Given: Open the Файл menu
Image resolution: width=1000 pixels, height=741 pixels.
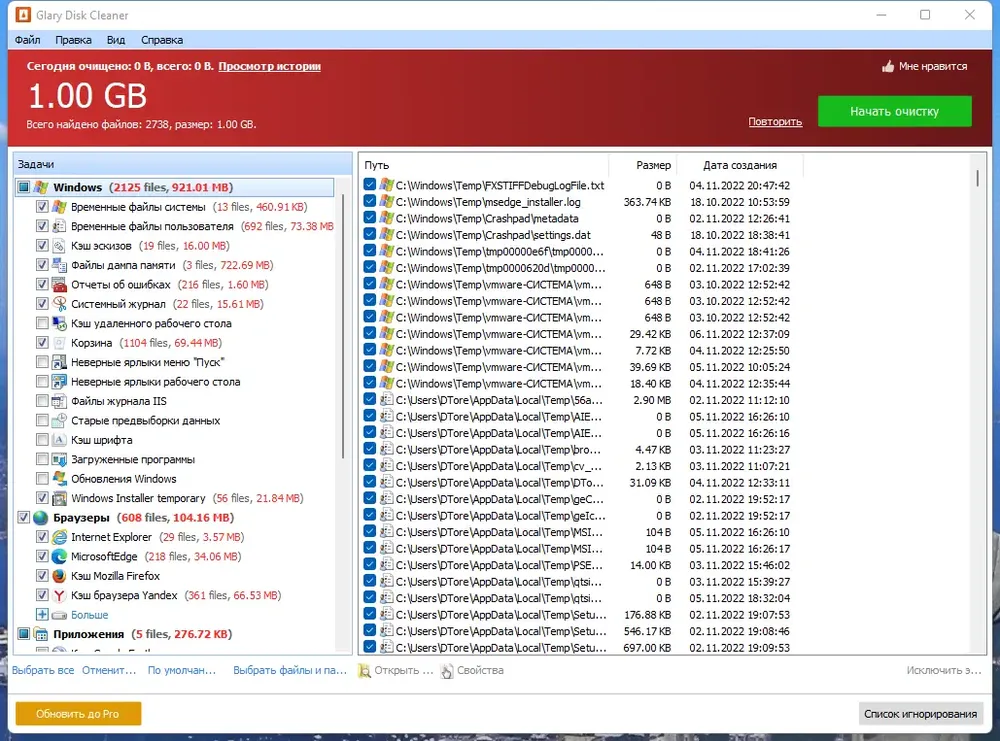Looking at the screenshot, I should [27, 40].
